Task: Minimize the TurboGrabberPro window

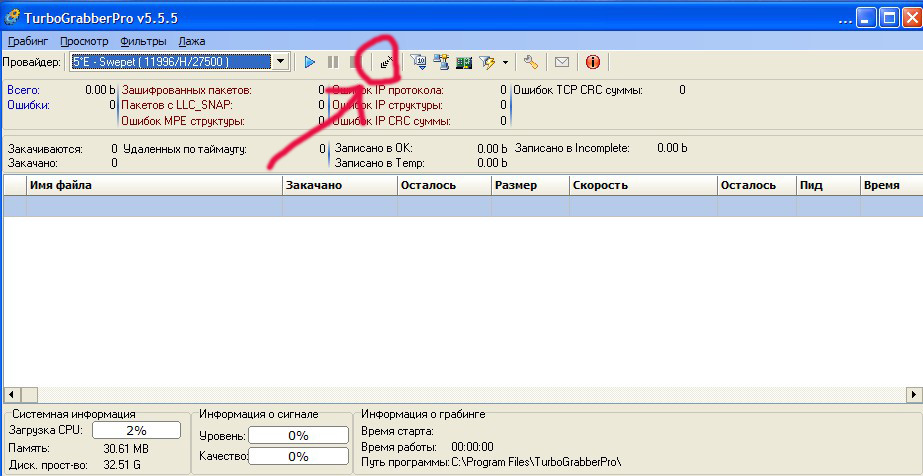Action: point(865,18)
